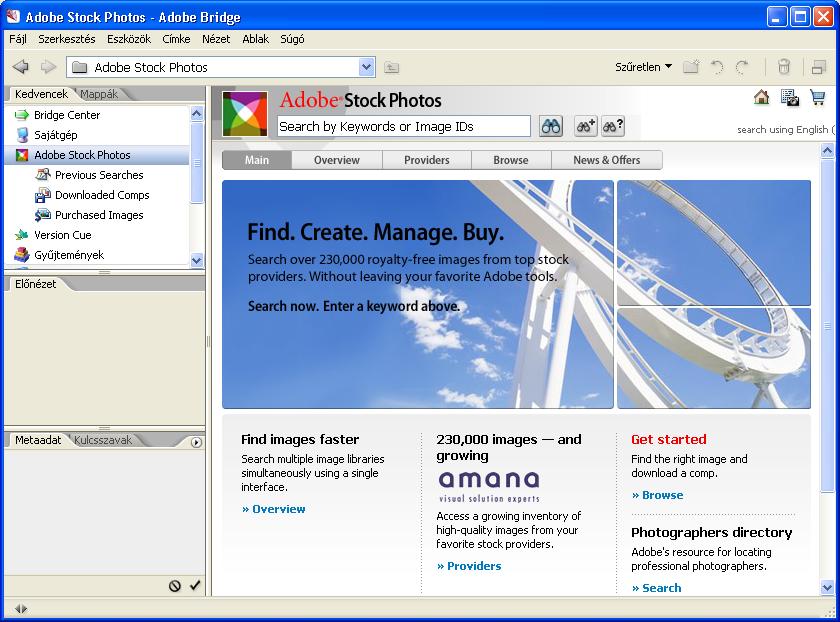Open the Címke menu
The image size is (840, 622).
point(176,39)
